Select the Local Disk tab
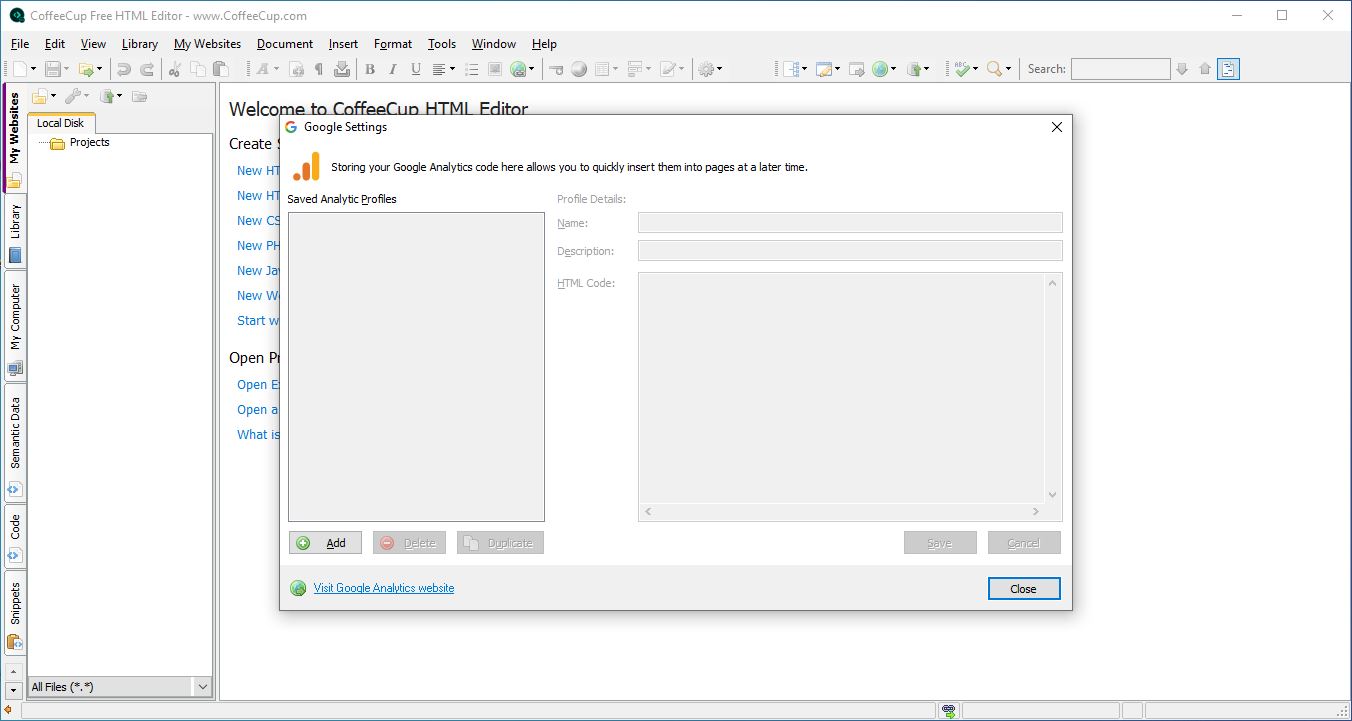Screen dimensions: 1352x721 coord(61,123)
